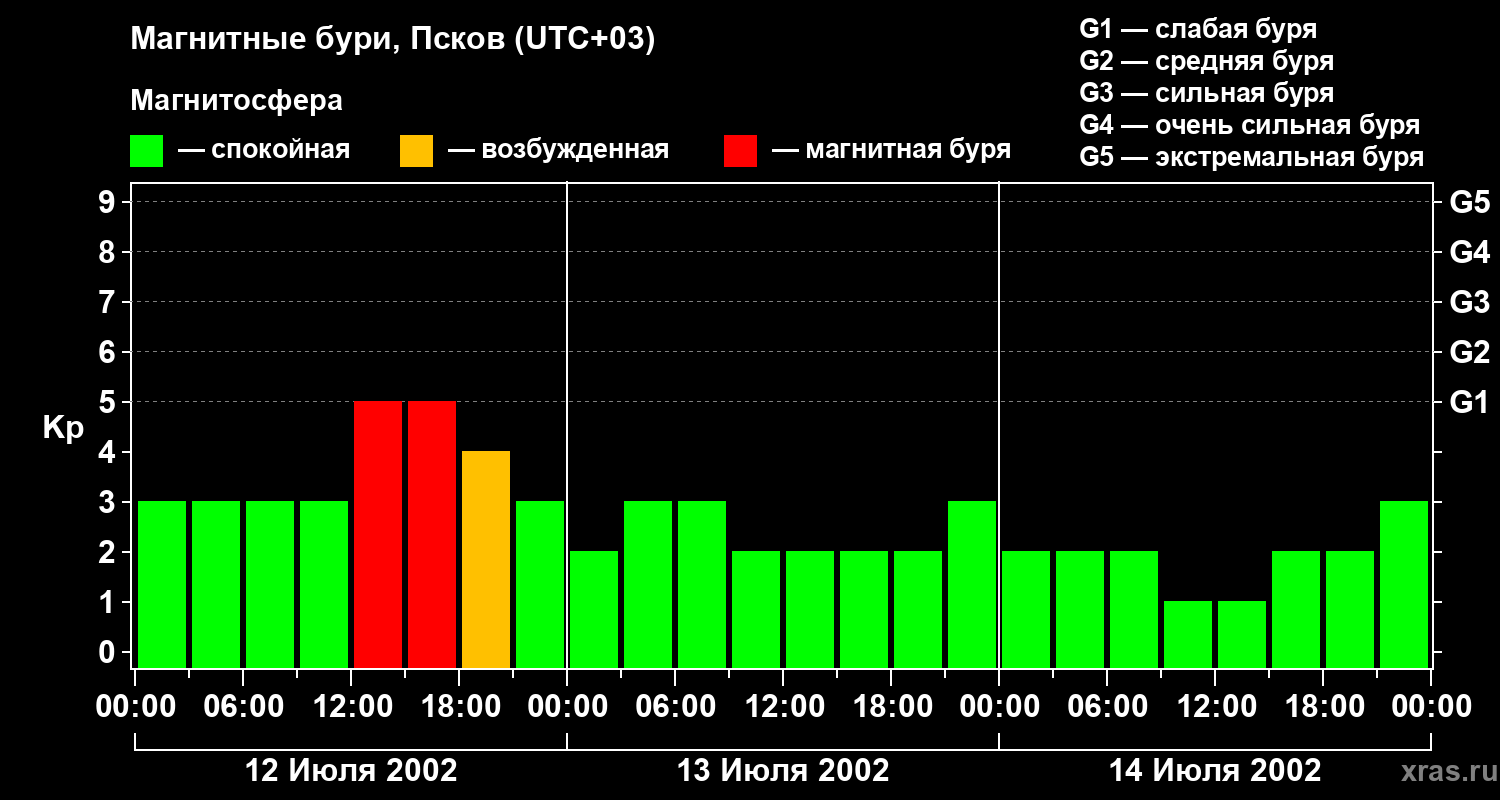Click legend line «G4 — очень сильная буря»
This screenshot has width=1500, height=800.
click(x=1250, y=125)
